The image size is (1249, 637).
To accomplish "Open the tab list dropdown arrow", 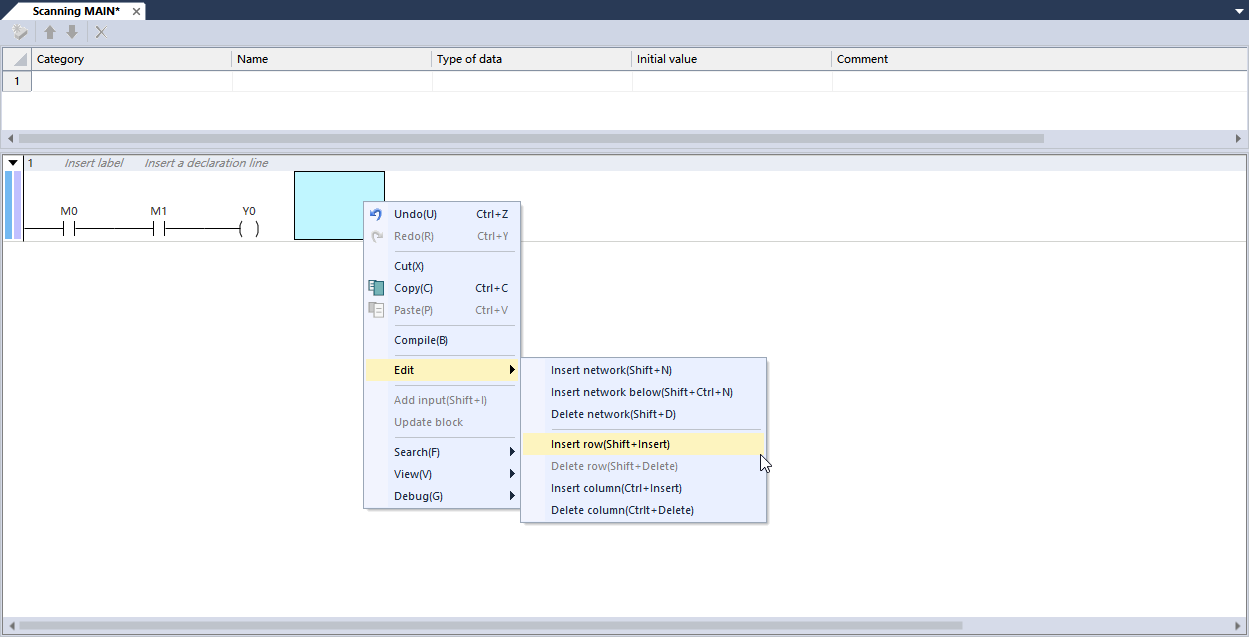I will pos(1239,10).
